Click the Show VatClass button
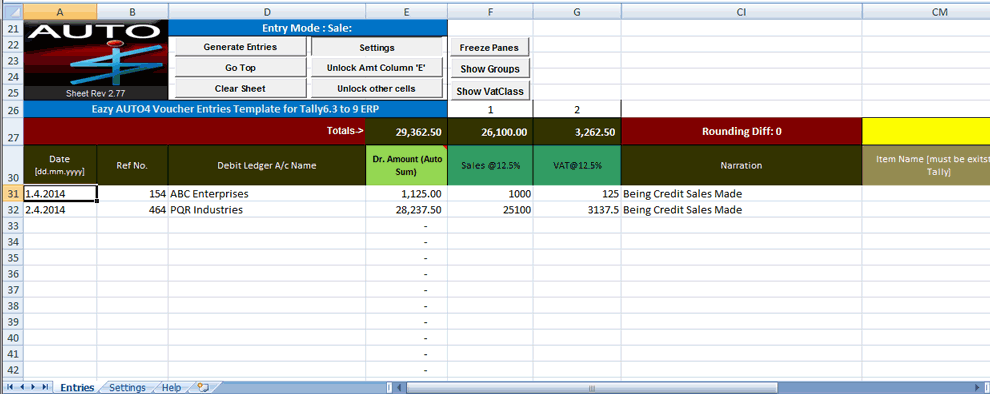Screen dimensions: 990x394 point(489,91)
